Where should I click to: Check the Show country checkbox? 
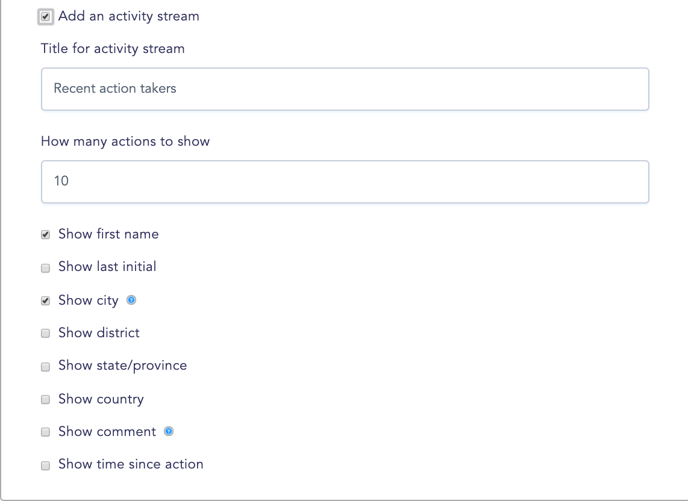pyautogui.click(x=45, y=399)
